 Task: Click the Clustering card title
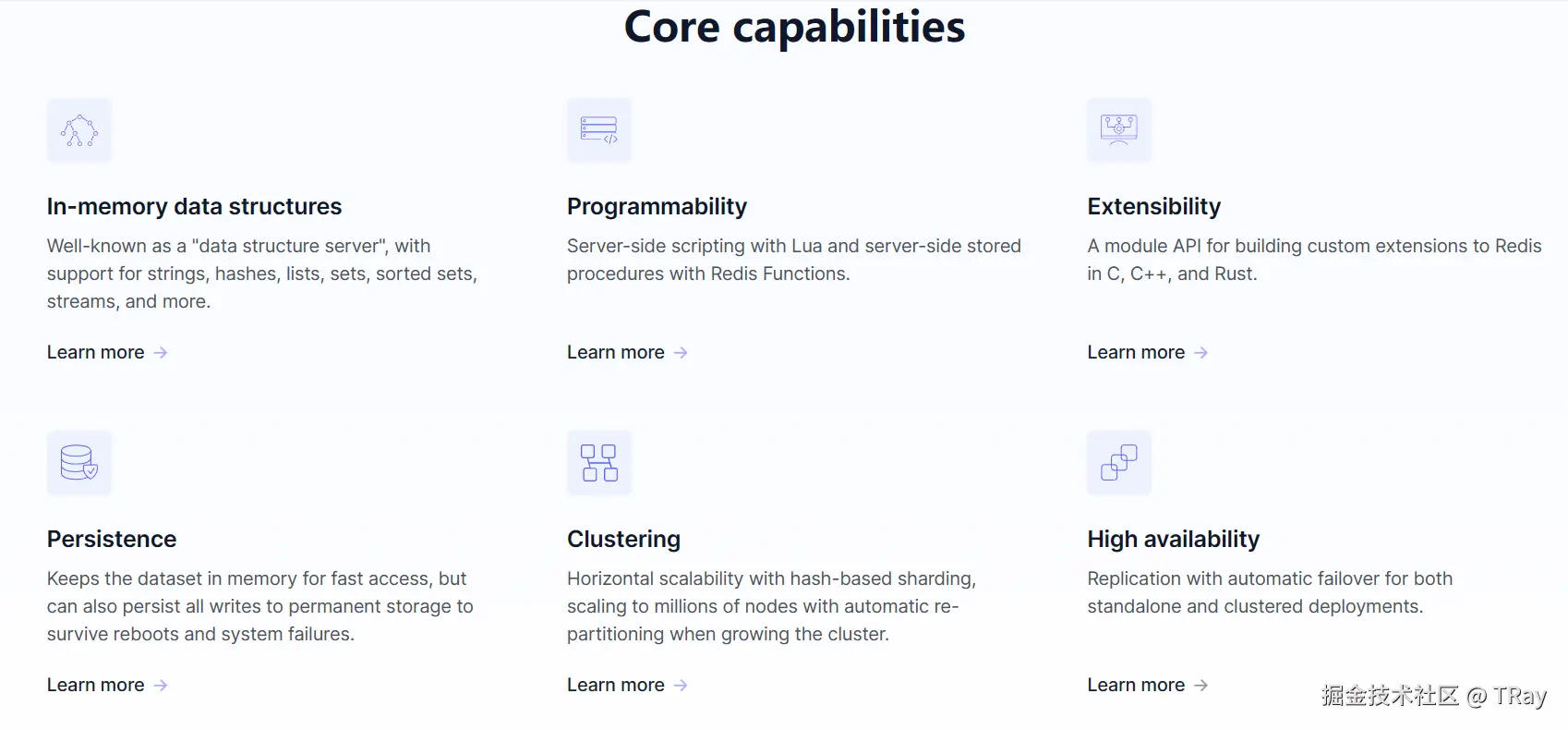(x=623, y=540)
